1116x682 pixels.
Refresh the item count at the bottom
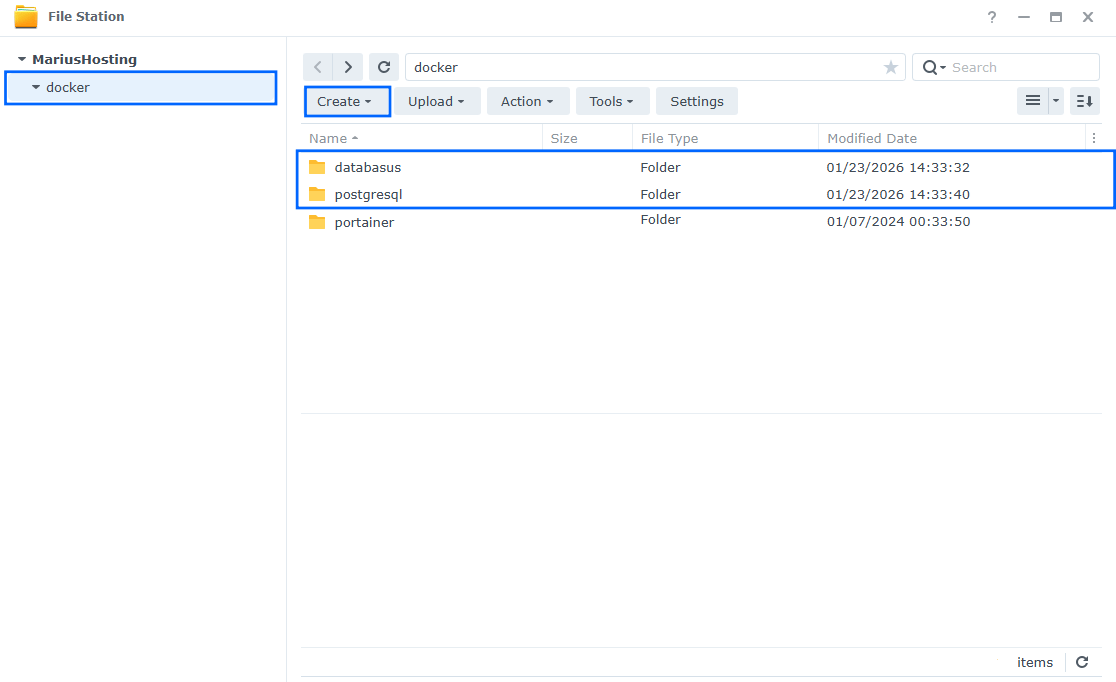click(1081, 662)
